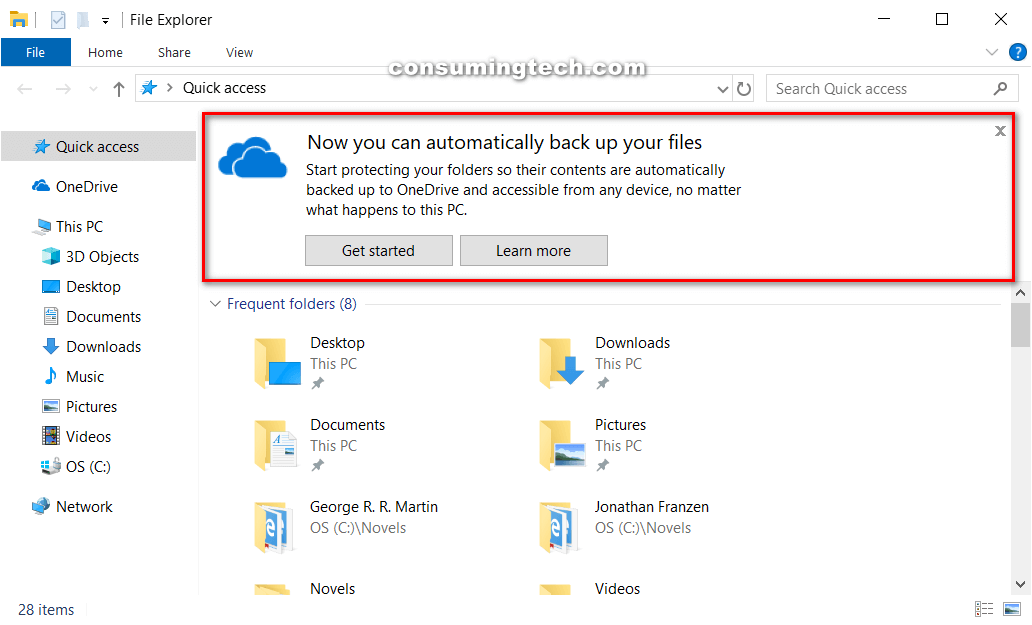Open 3D Objects from the navigation pane

[x=96, y=256]
